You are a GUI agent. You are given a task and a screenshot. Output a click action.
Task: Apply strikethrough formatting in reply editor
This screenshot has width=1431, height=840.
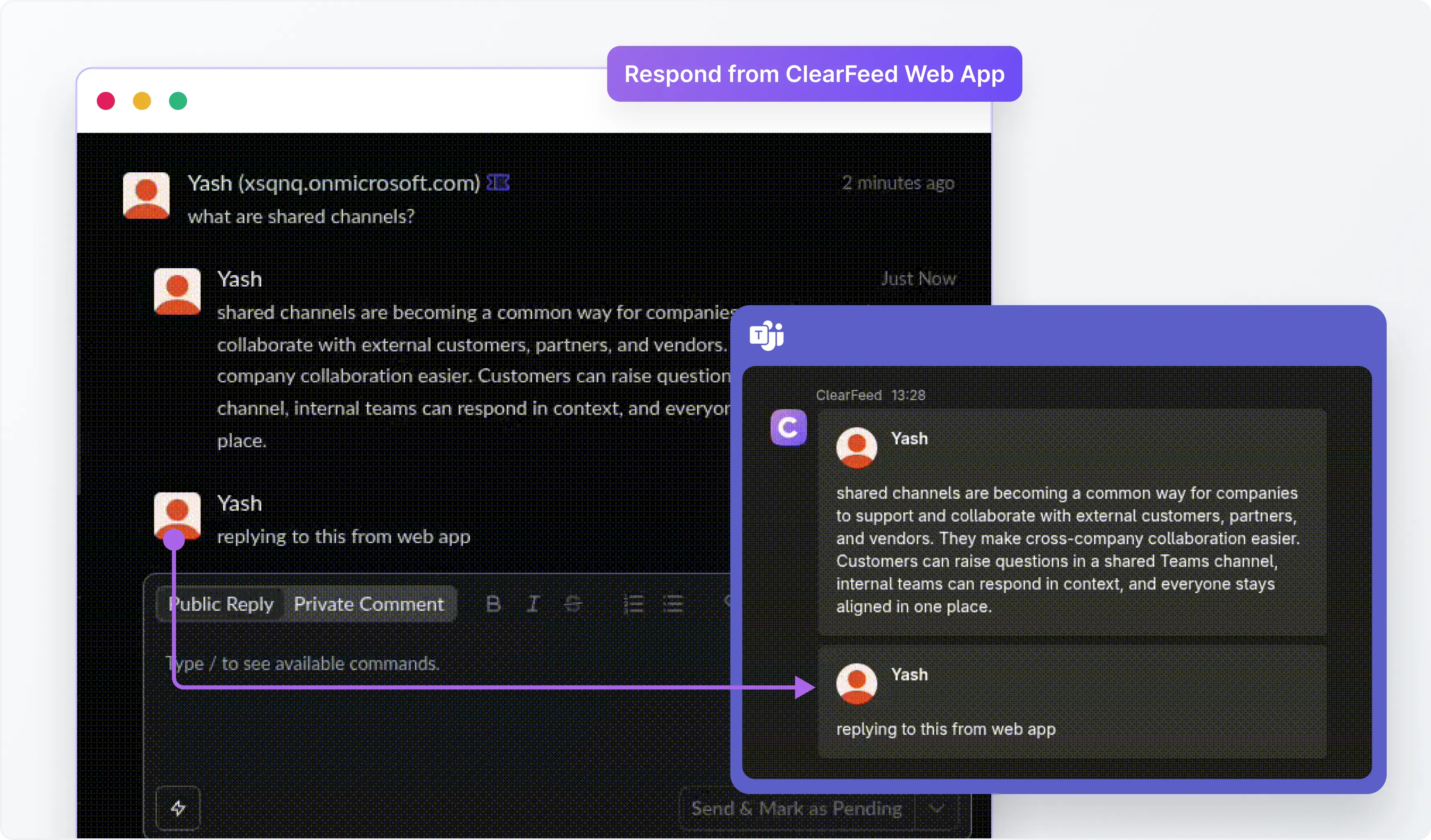[x=573, y=603]
